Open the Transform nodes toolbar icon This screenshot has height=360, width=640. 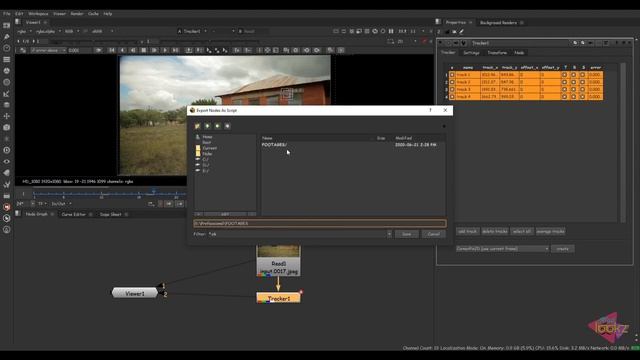coord(7,116)
